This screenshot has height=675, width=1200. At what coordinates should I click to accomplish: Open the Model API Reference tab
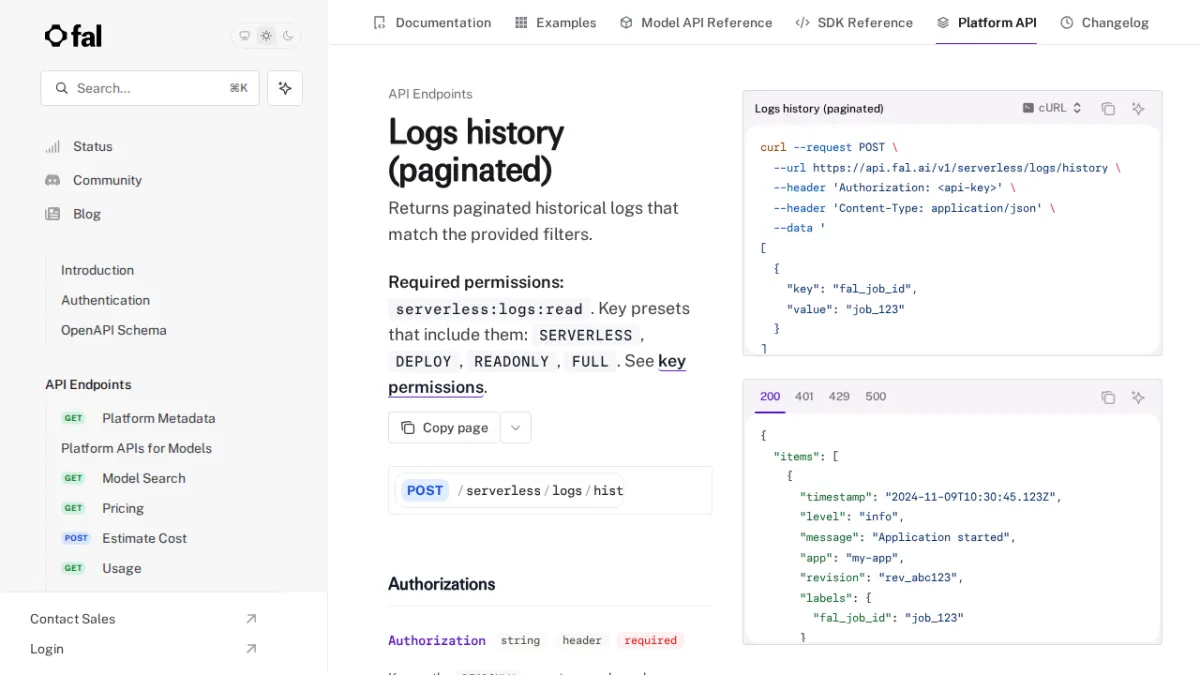click(x=696, y=22)
